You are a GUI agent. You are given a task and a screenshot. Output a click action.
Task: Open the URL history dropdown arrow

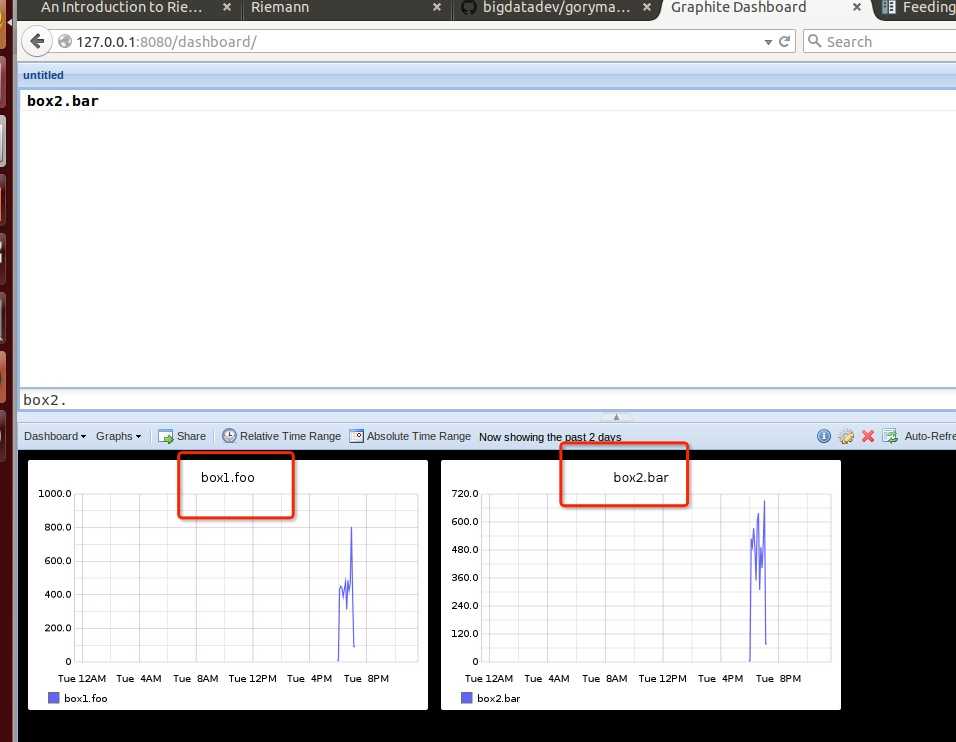[x=768, y=42]
